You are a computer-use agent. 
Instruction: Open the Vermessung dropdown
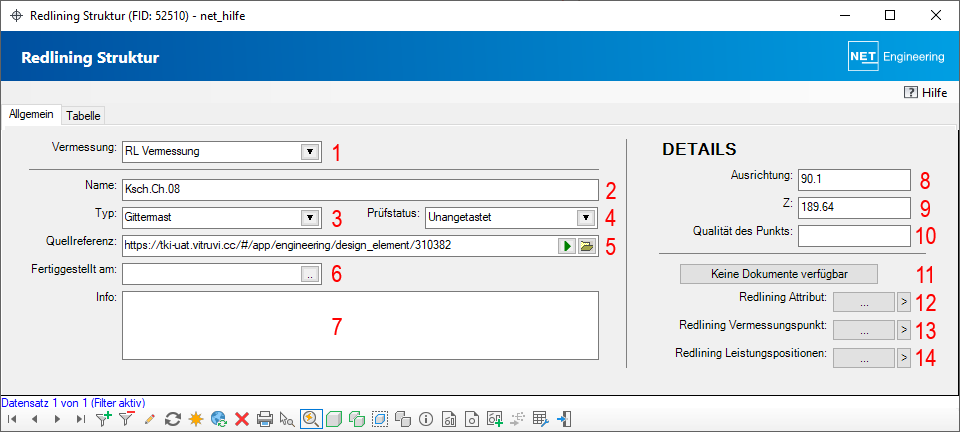click(310, 151)
